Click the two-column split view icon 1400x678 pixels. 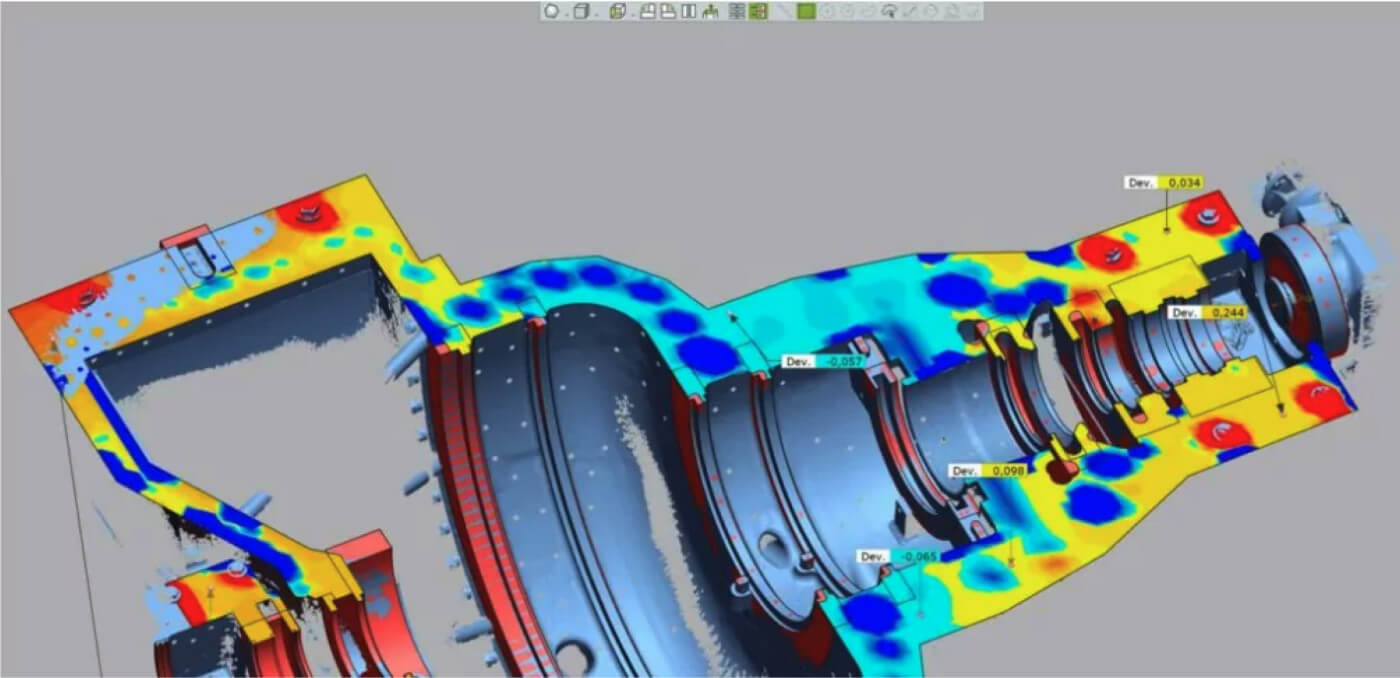[x=688, y=12]
